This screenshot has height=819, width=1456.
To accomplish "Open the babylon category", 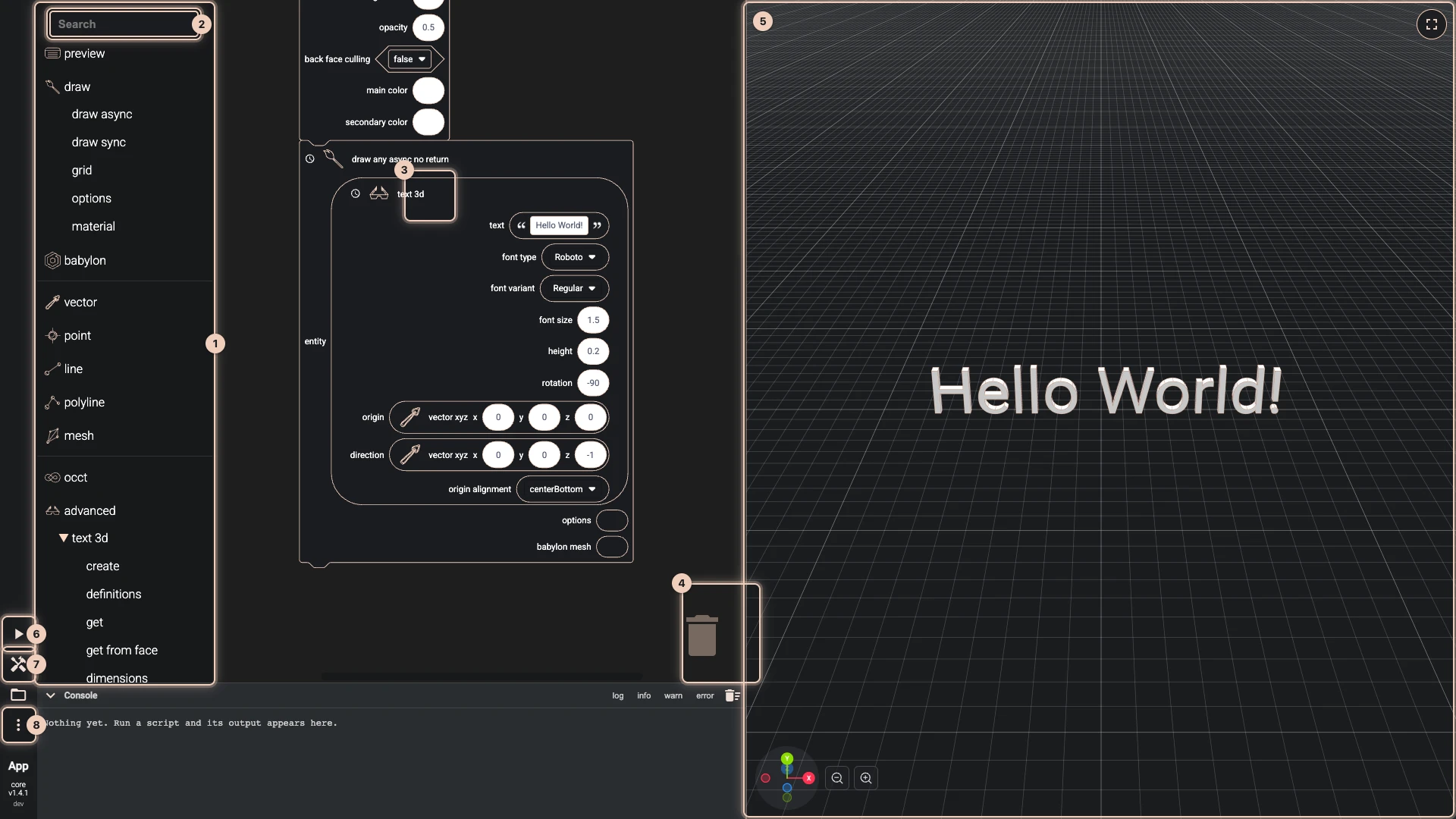I will pyautogui.click(x=84, y=261).
